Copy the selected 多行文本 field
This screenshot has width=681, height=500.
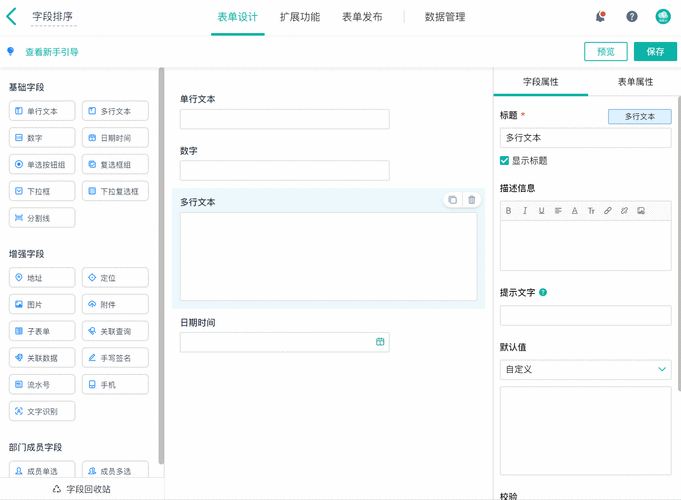coord(452,200)
